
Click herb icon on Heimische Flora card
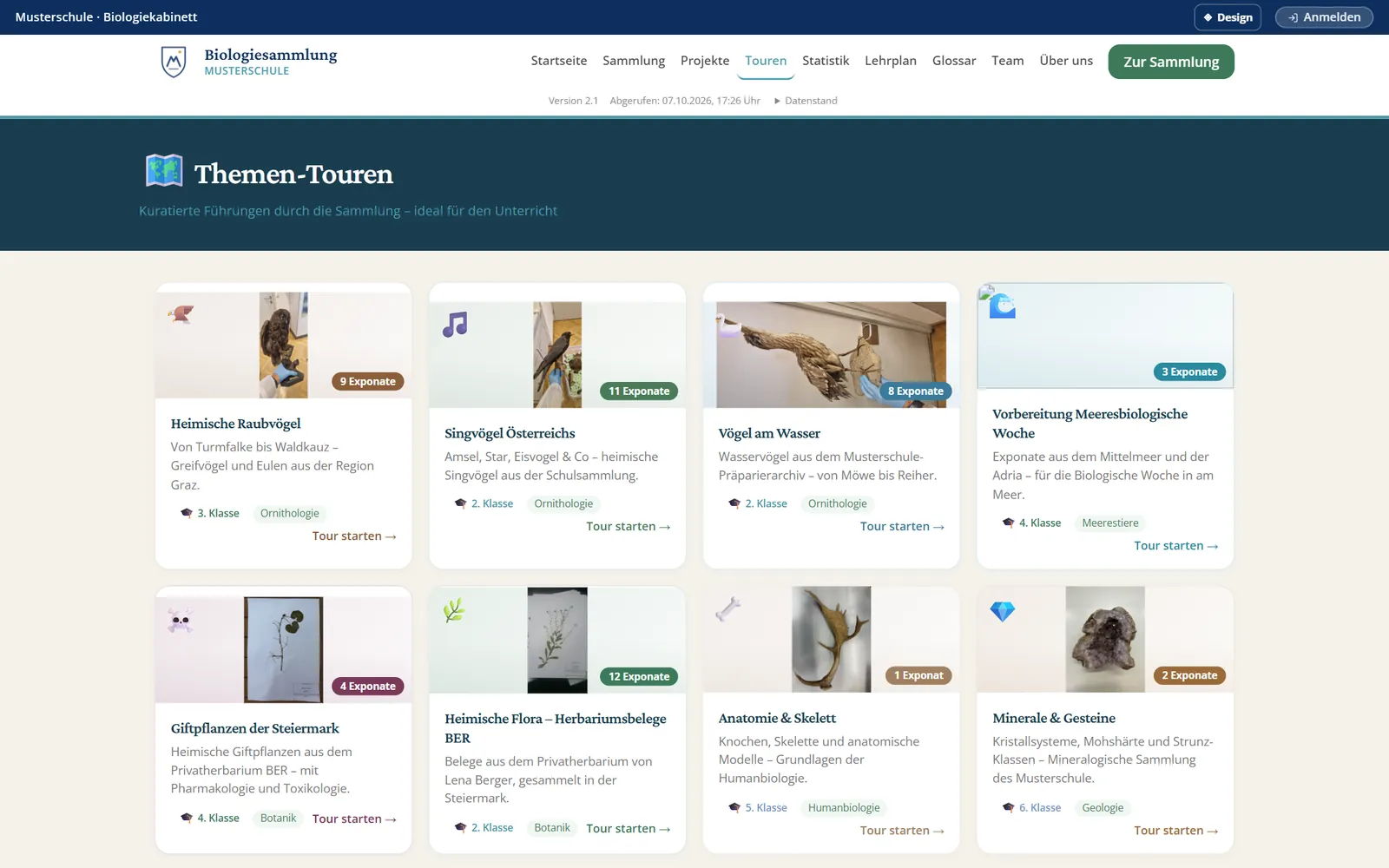(x=455, y=610)
